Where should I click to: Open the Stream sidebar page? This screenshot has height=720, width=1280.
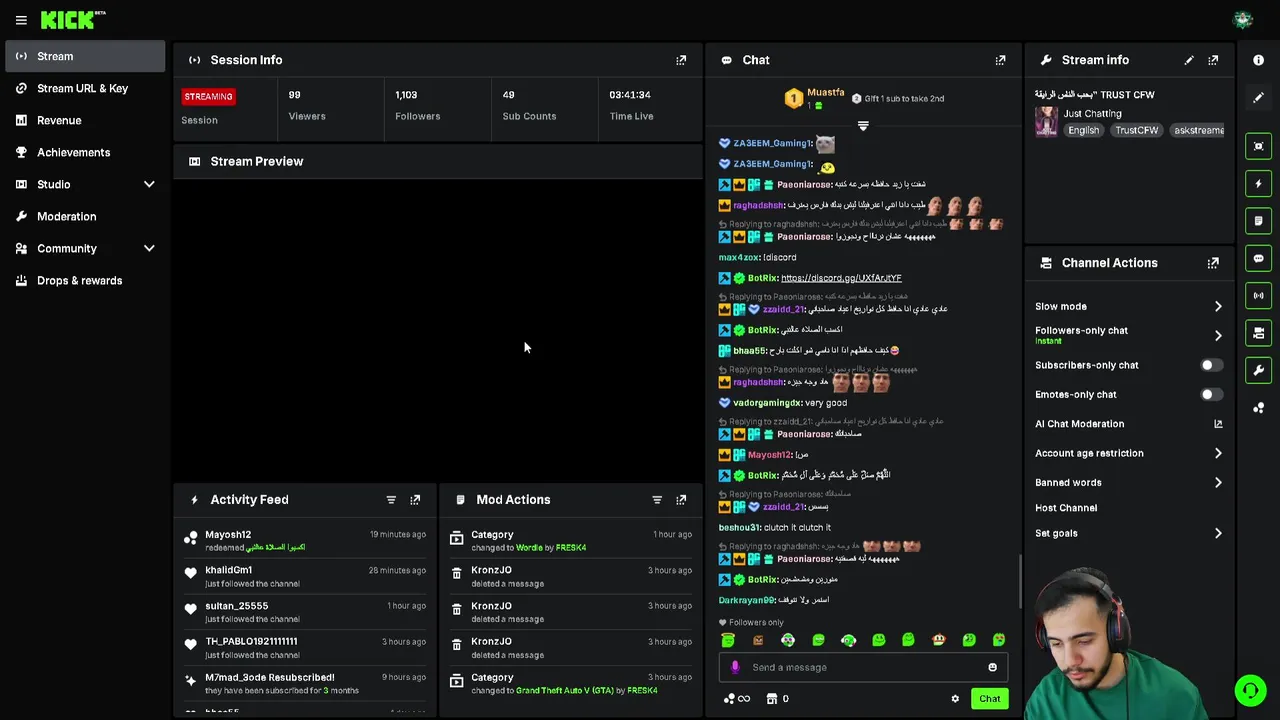(85, 56)
